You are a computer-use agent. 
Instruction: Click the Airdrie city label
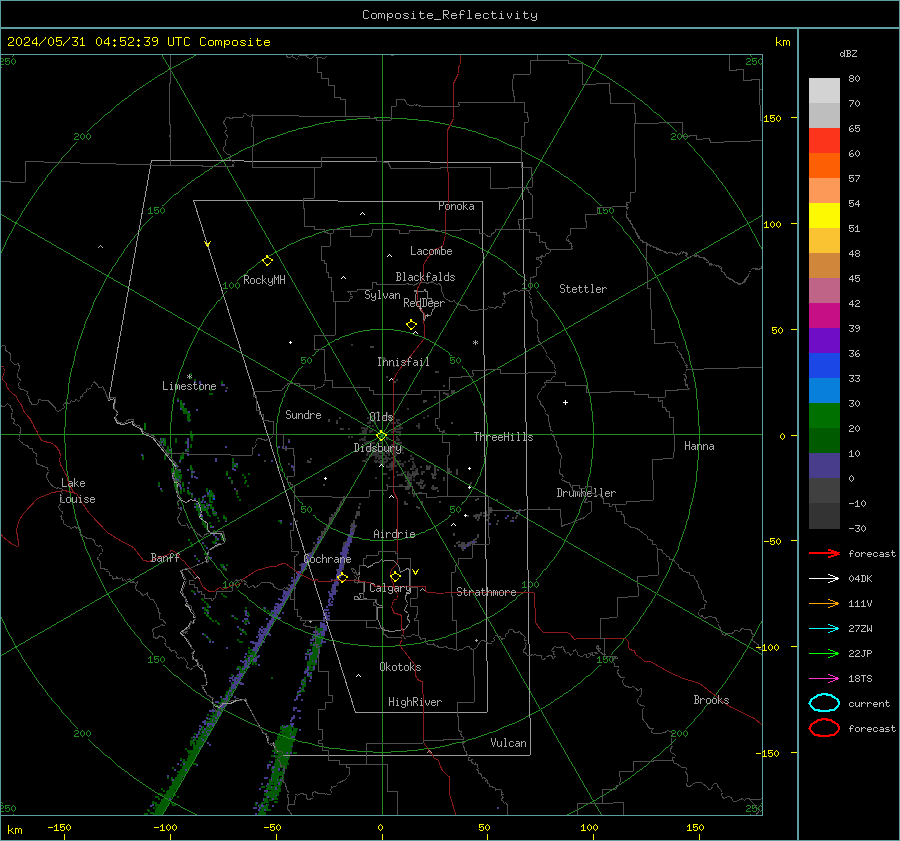[x=394, y=534]
